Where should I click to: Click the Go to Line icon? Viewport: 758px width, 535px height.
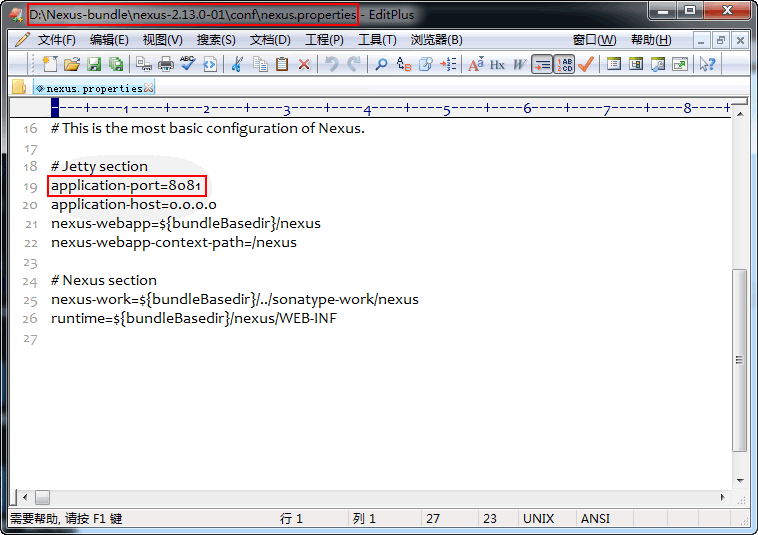click(x=448, y=64)
